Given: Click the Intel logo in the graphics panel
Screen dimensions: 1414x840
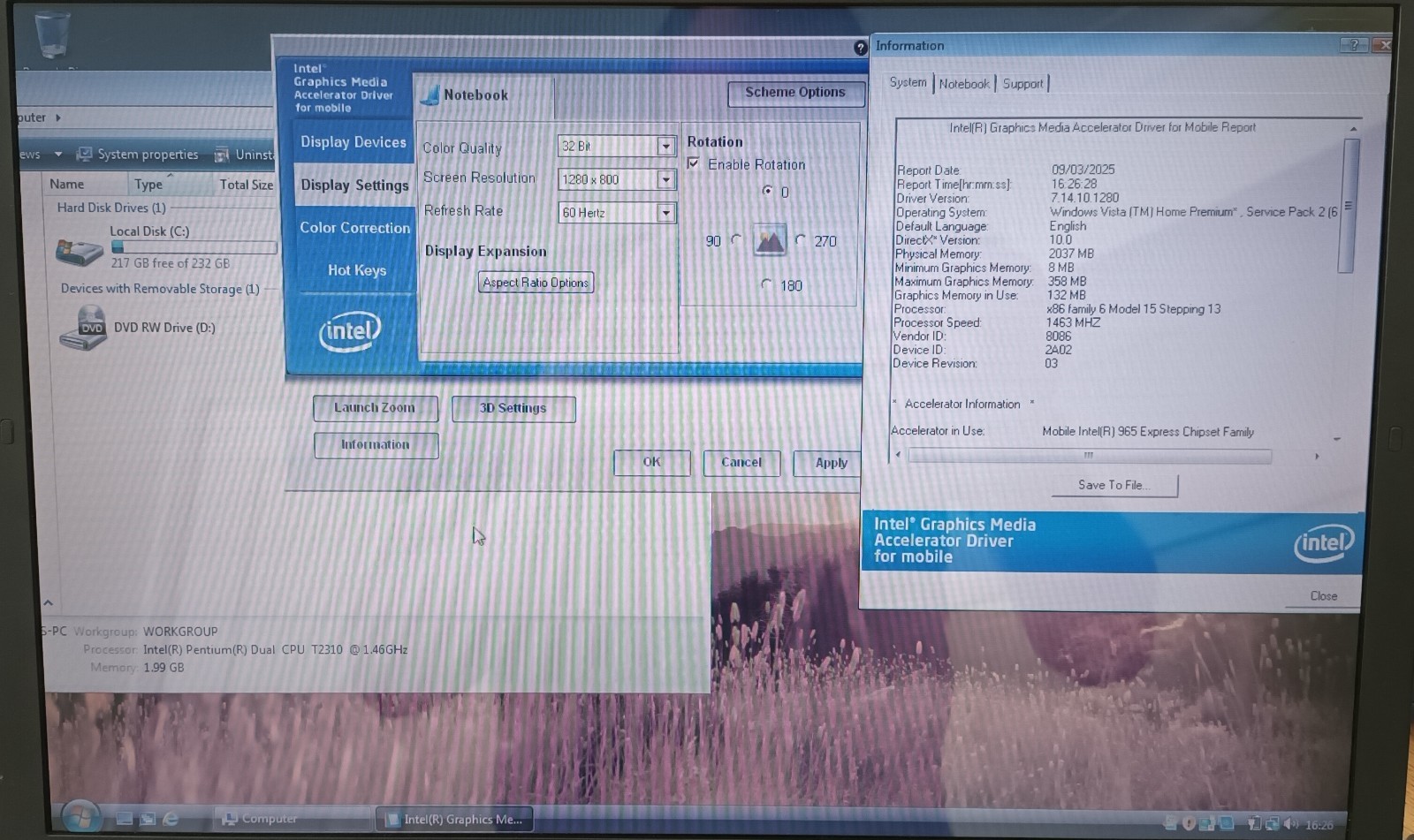Looking at the screenshot, I should 350,332.
